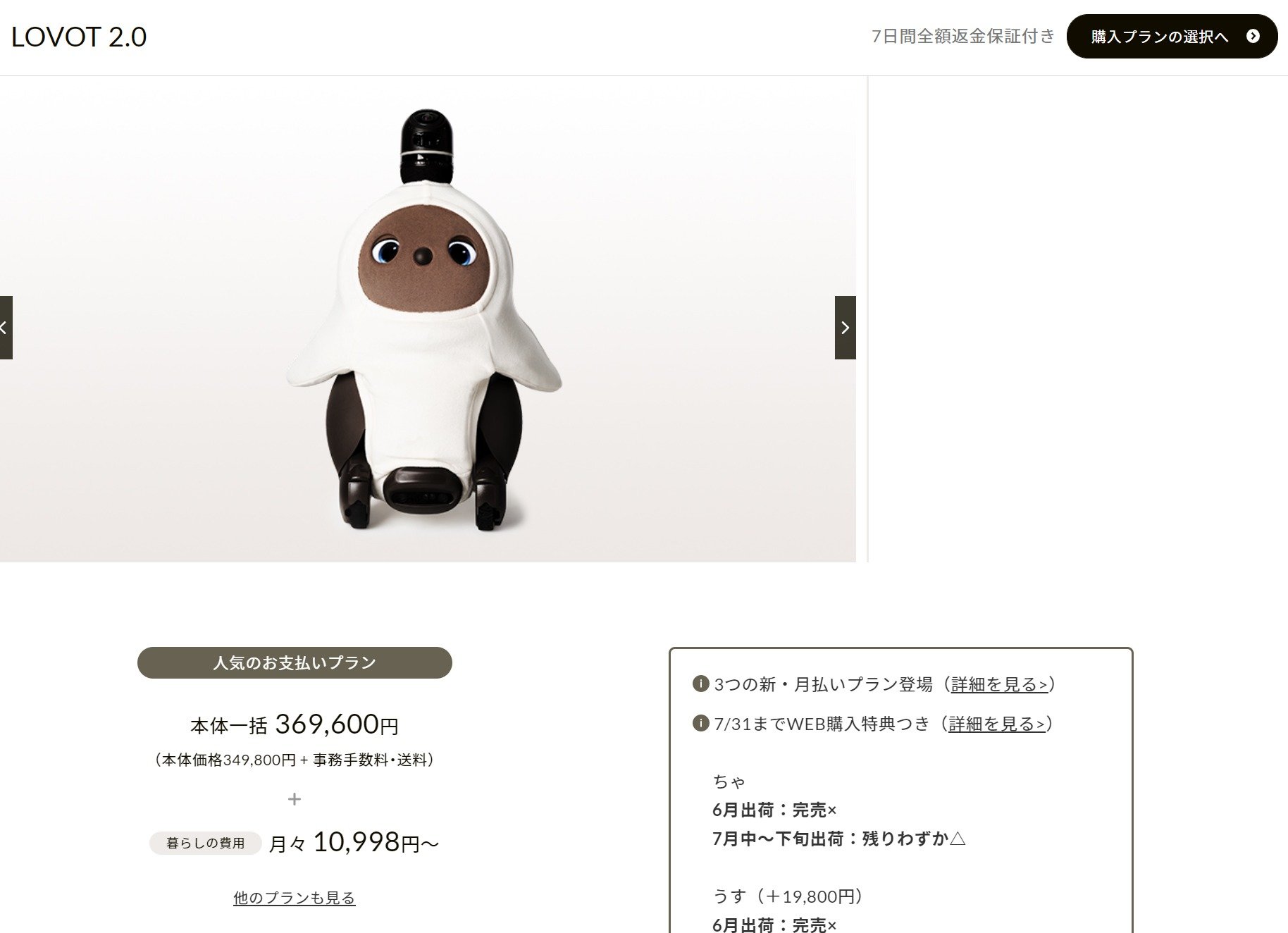Viewport: 1288px width, 933px height.
Task: Click the △ low-stock mark for July shipping
Action: [958, 839]
